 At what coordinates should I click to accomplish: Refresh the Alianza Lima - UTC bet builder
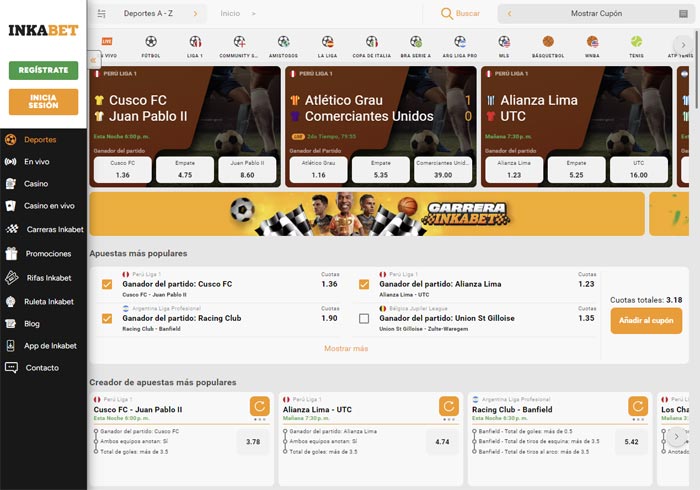[x=449, y=406]
